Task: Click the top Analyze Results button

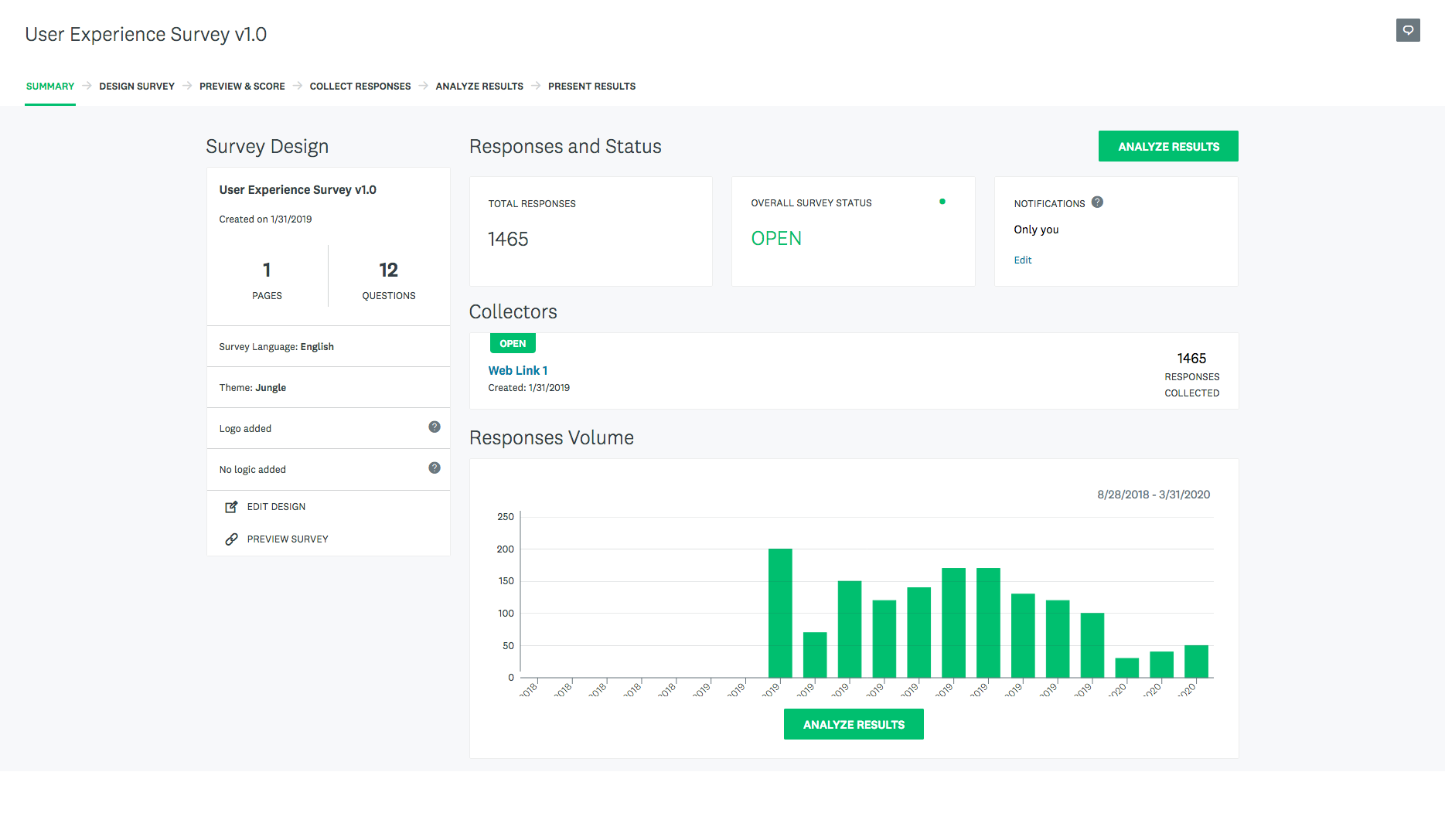Action: click(x=1168, y=146)
